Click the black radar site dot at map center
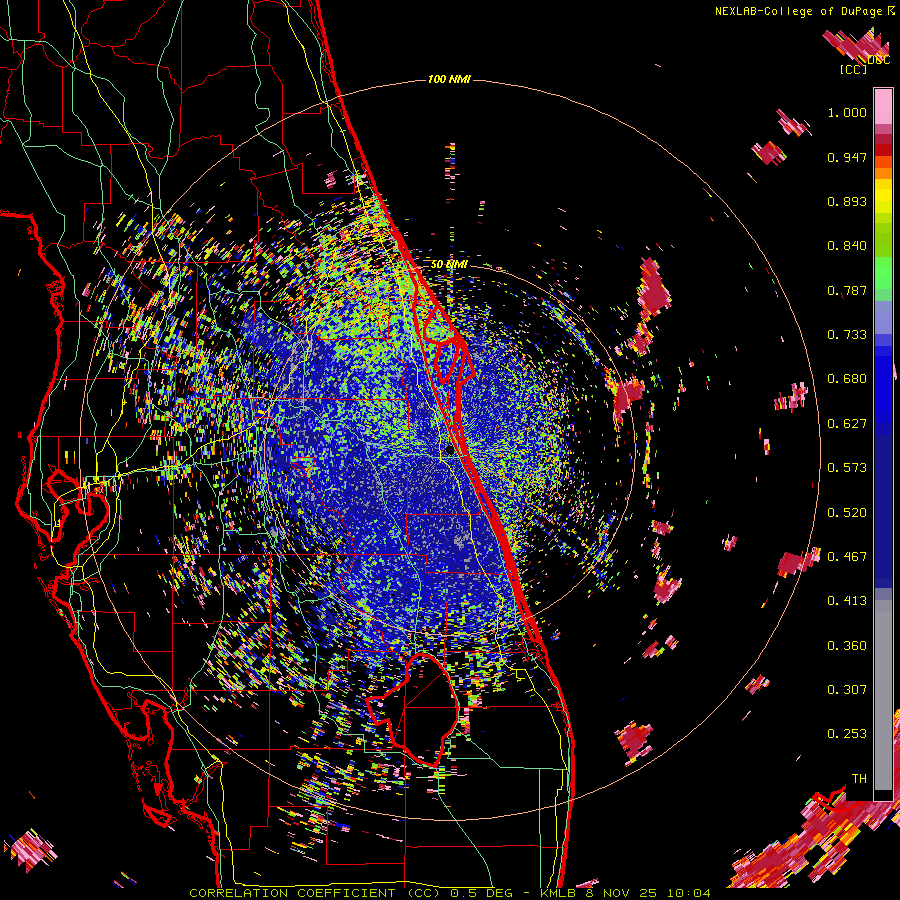Image resolution: width=900 pixels, height=900 pixels. click(x=449, y=451)
